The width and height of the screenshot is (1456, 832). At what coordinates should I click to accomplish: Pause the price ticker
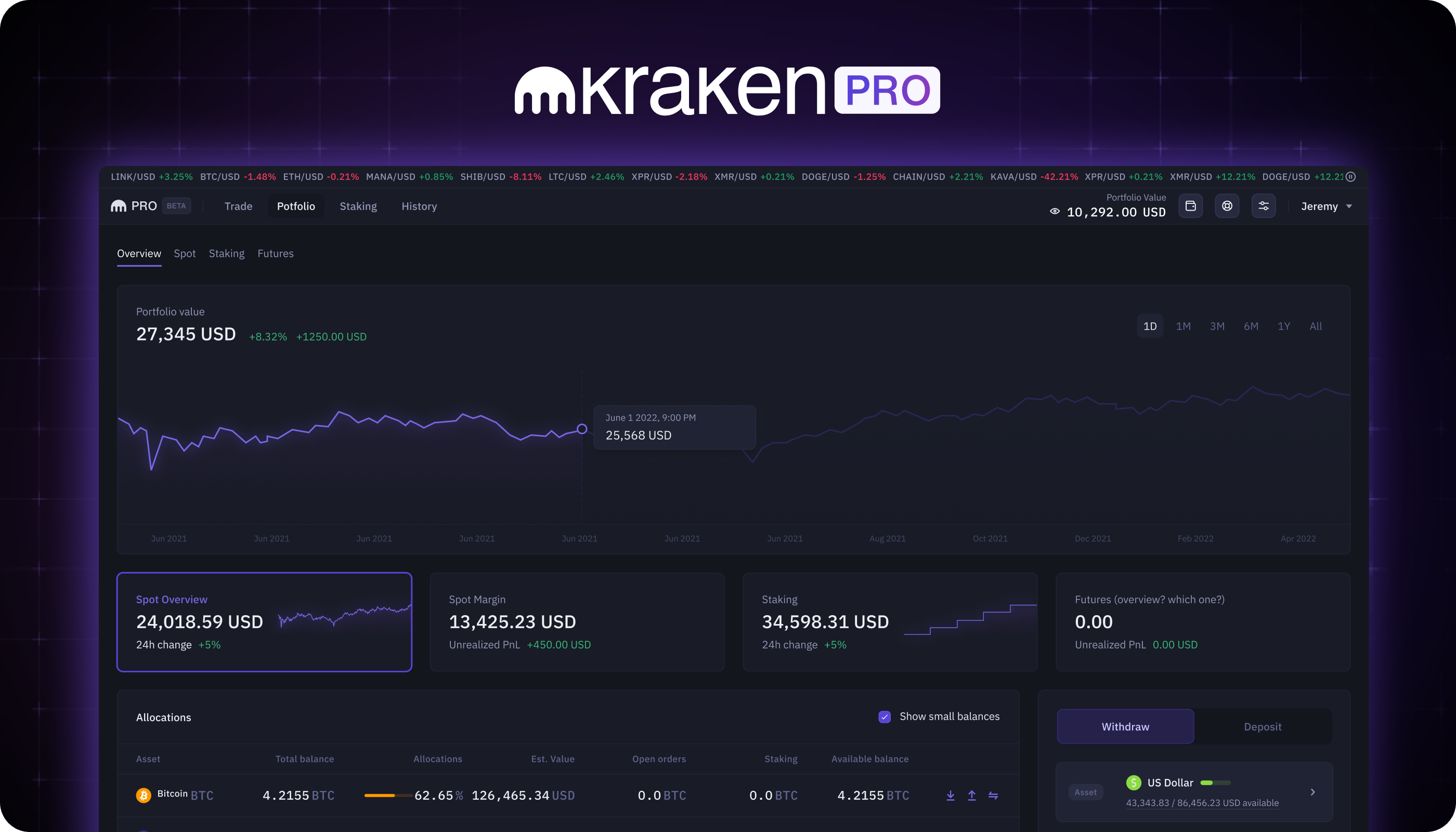pyautogui.click(x=1351, y=177)
